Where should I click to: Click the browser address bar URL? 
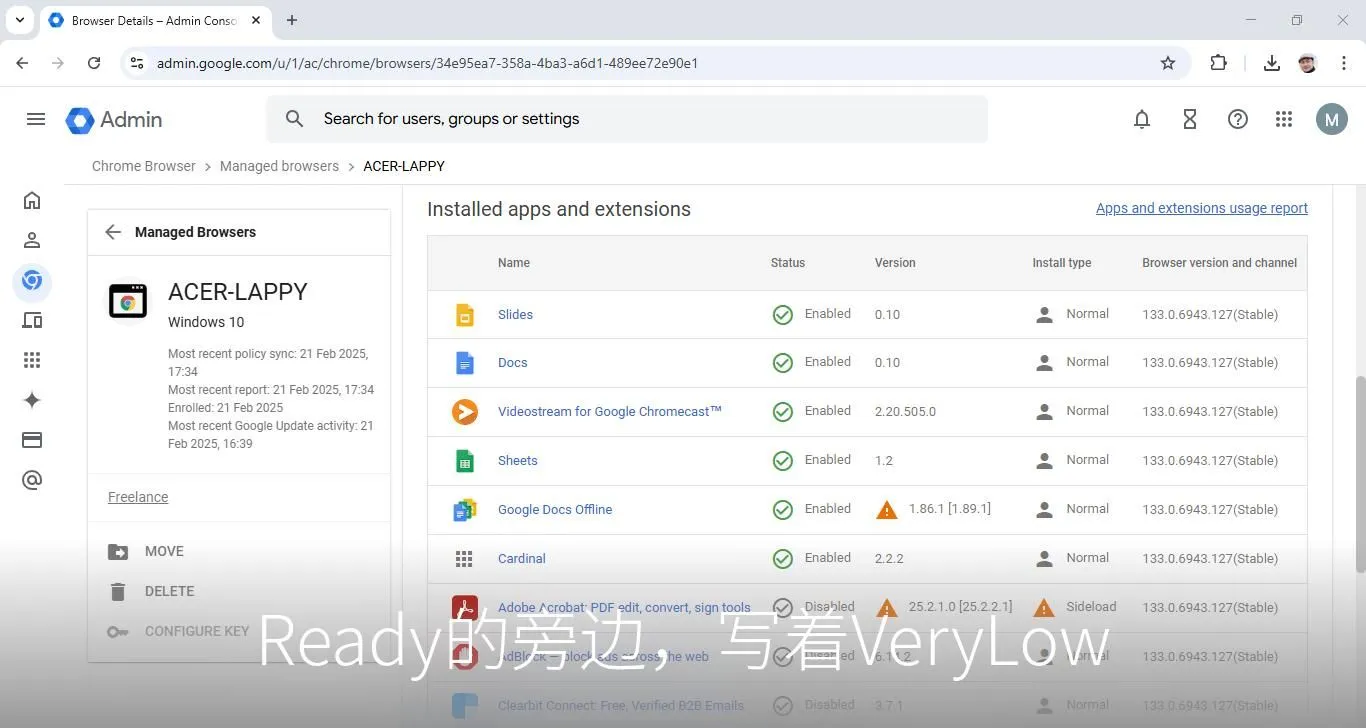(427, 63)
